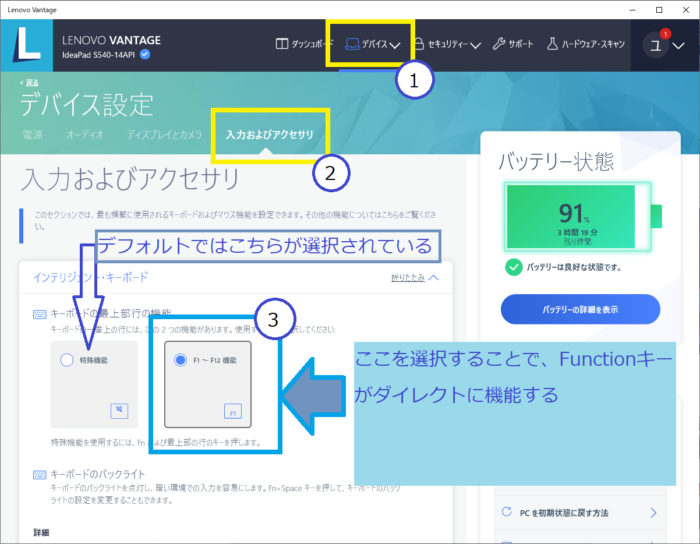Click バッテリーの詳細を表示 button
The width and height of the screenshot is (700, 544).
point(580,309)
